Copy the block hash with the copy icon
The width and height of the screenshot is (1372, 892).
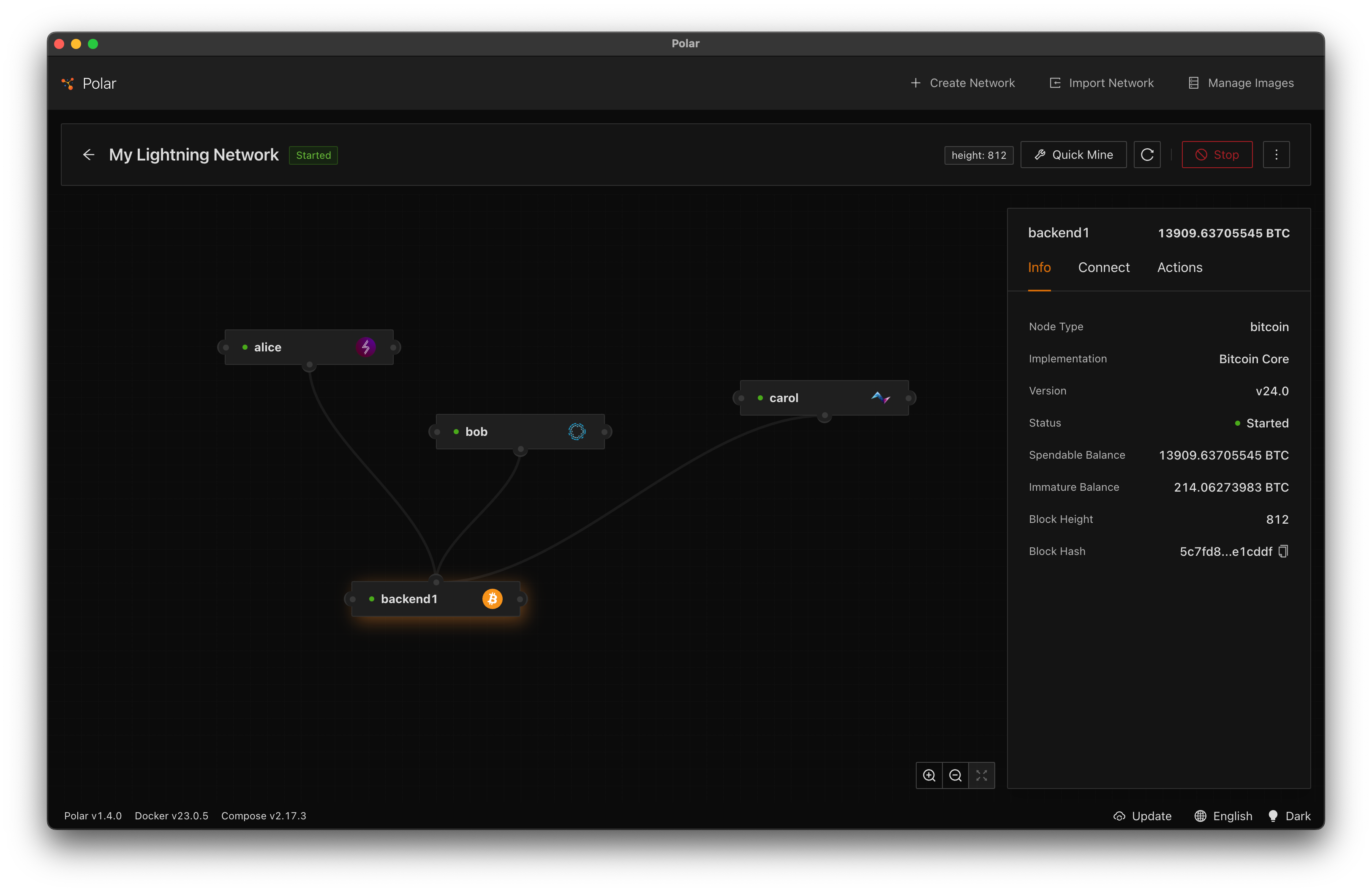(1282, 552)
